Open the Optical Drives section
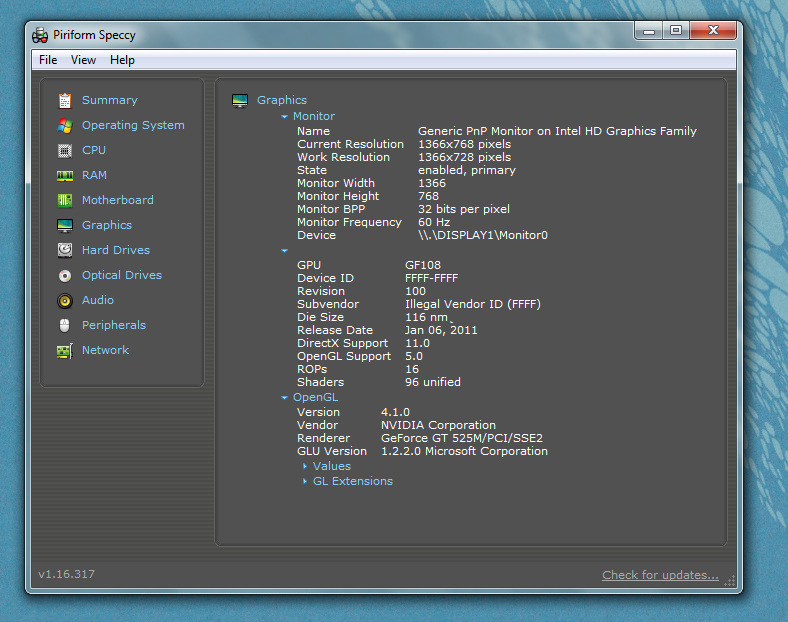The height and width of the screenshot is (622, 788). [122, 275]
